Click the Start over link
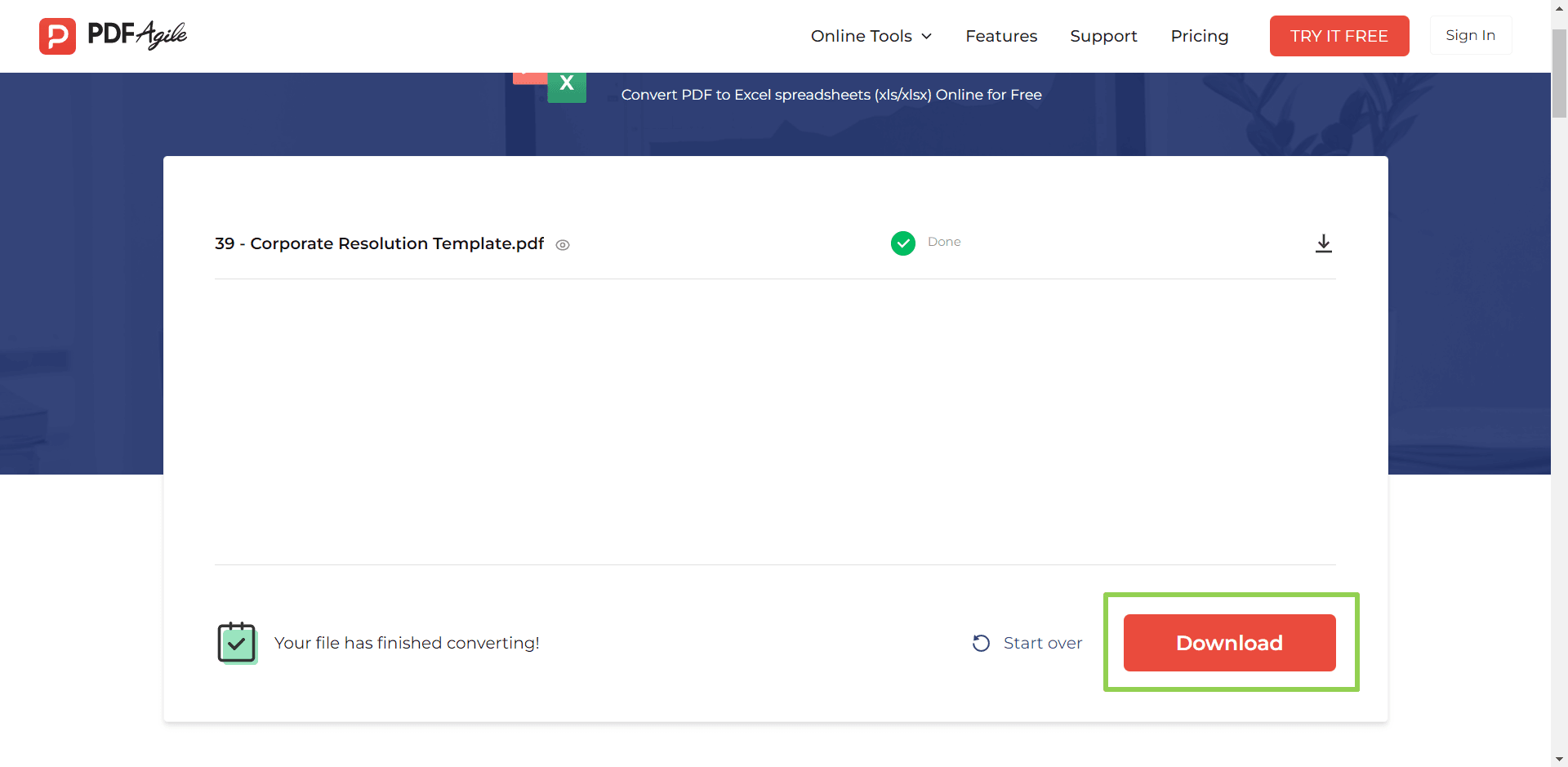This screenshot has width=1568, height=767. tap(1043, 643)
